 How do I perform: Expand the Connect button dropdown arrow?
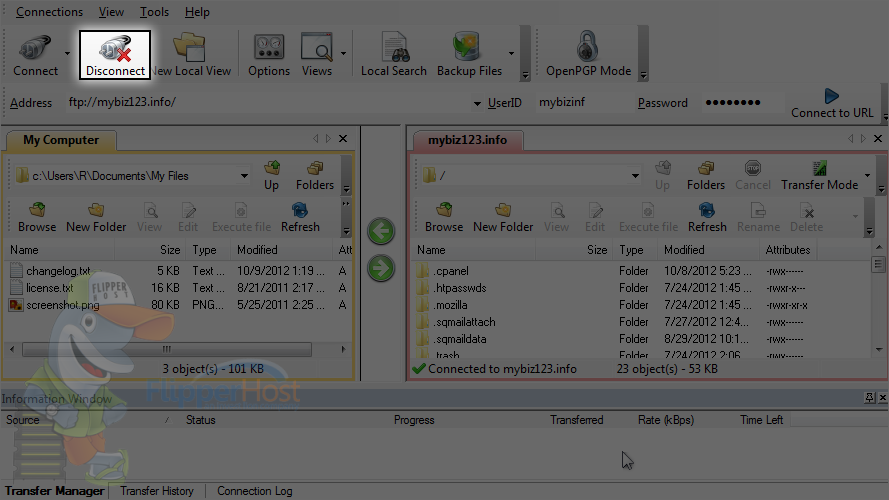point(67,54)
